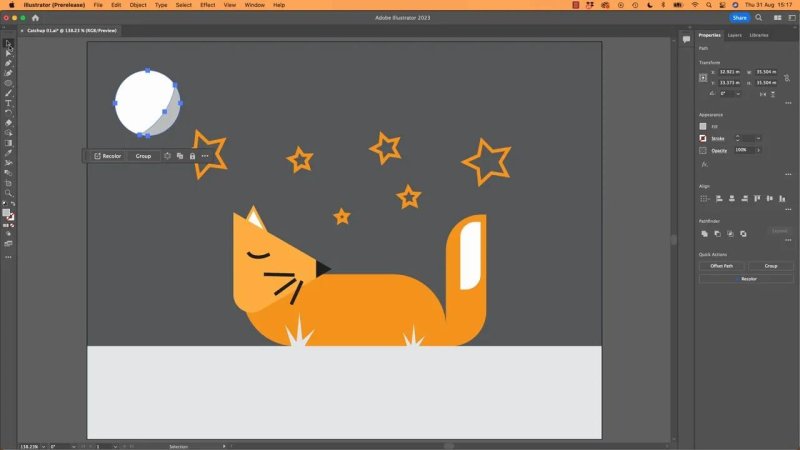The image size is (800, 450).
Task: Select the Rotate tool
Action: (x=8, y=113)
